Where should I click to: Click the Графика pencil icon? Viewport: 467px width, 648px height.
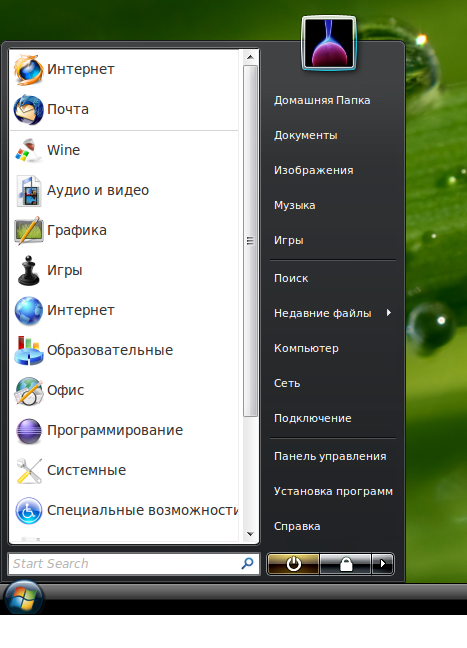(28, 230)
